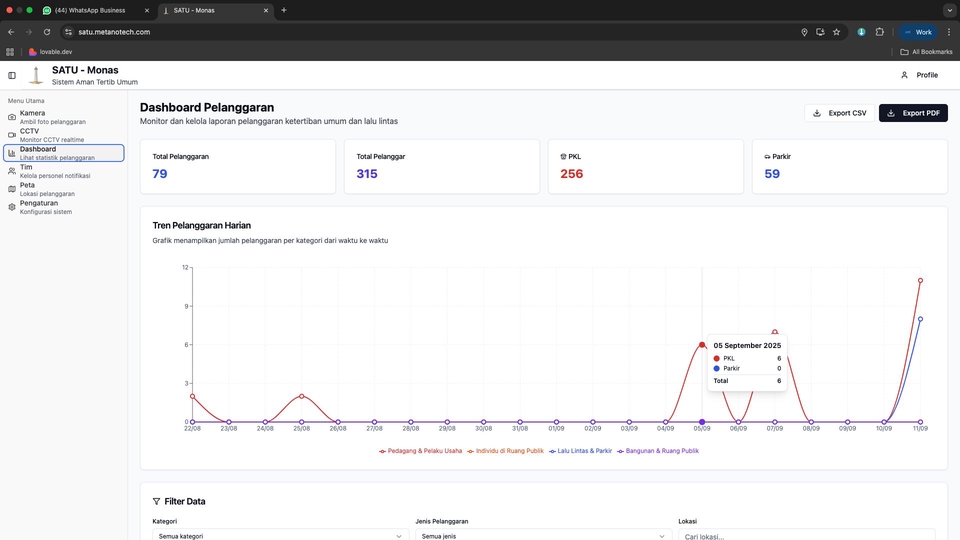
Task: Bookmark this page with star icon
Action: pos(837,32)
